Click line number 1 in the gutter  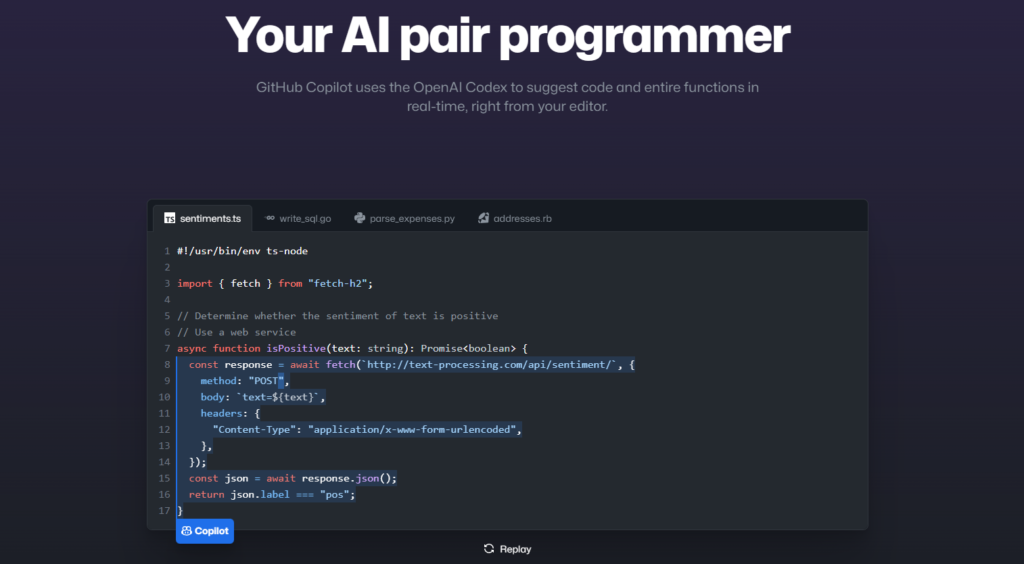[x=167, y=251]
